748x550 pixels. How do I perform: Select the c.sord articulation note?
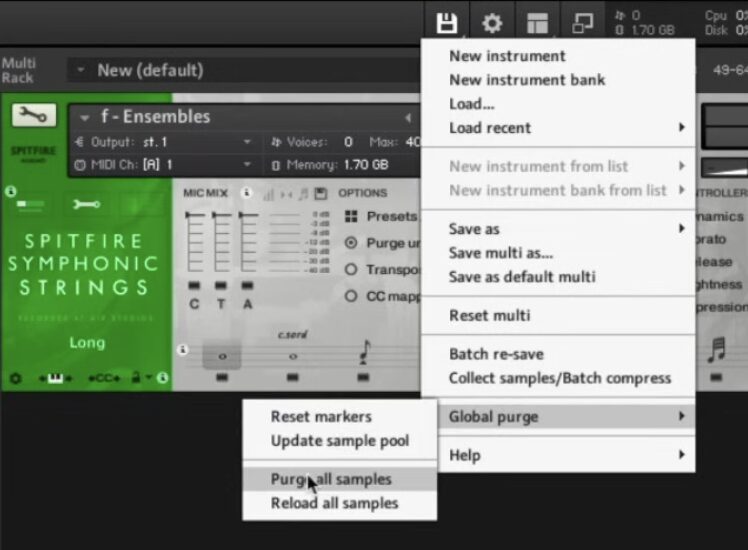[292, 355]
